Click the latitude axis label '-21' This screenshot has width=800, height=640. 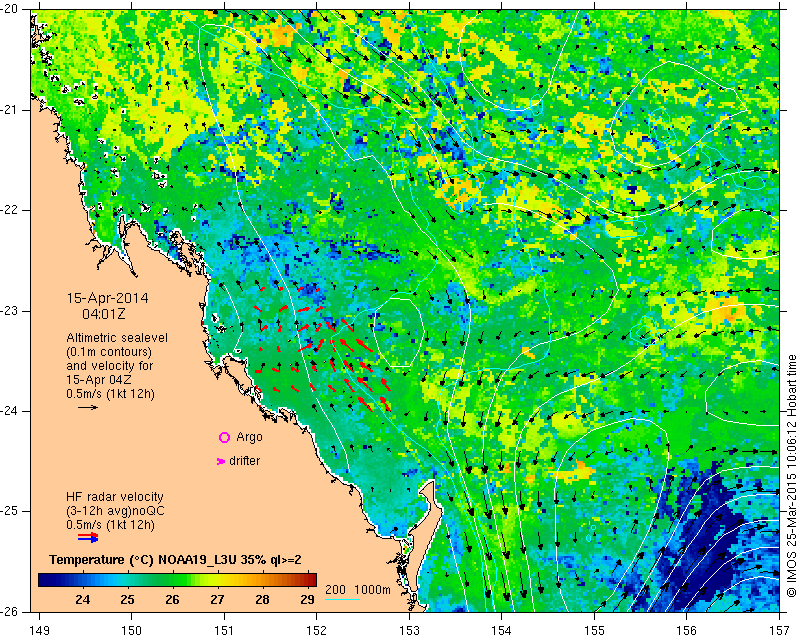(11, 110)
